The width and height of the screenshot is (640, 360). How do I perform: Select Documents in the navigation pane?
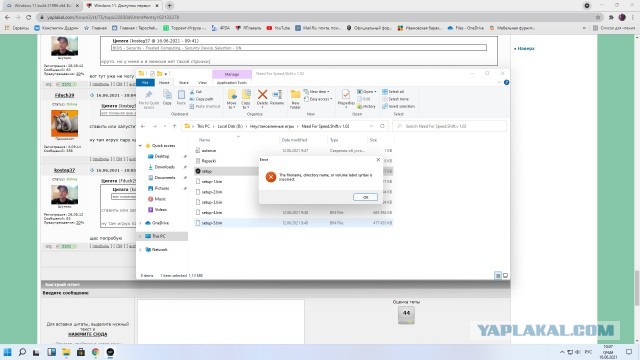(165, 178)
